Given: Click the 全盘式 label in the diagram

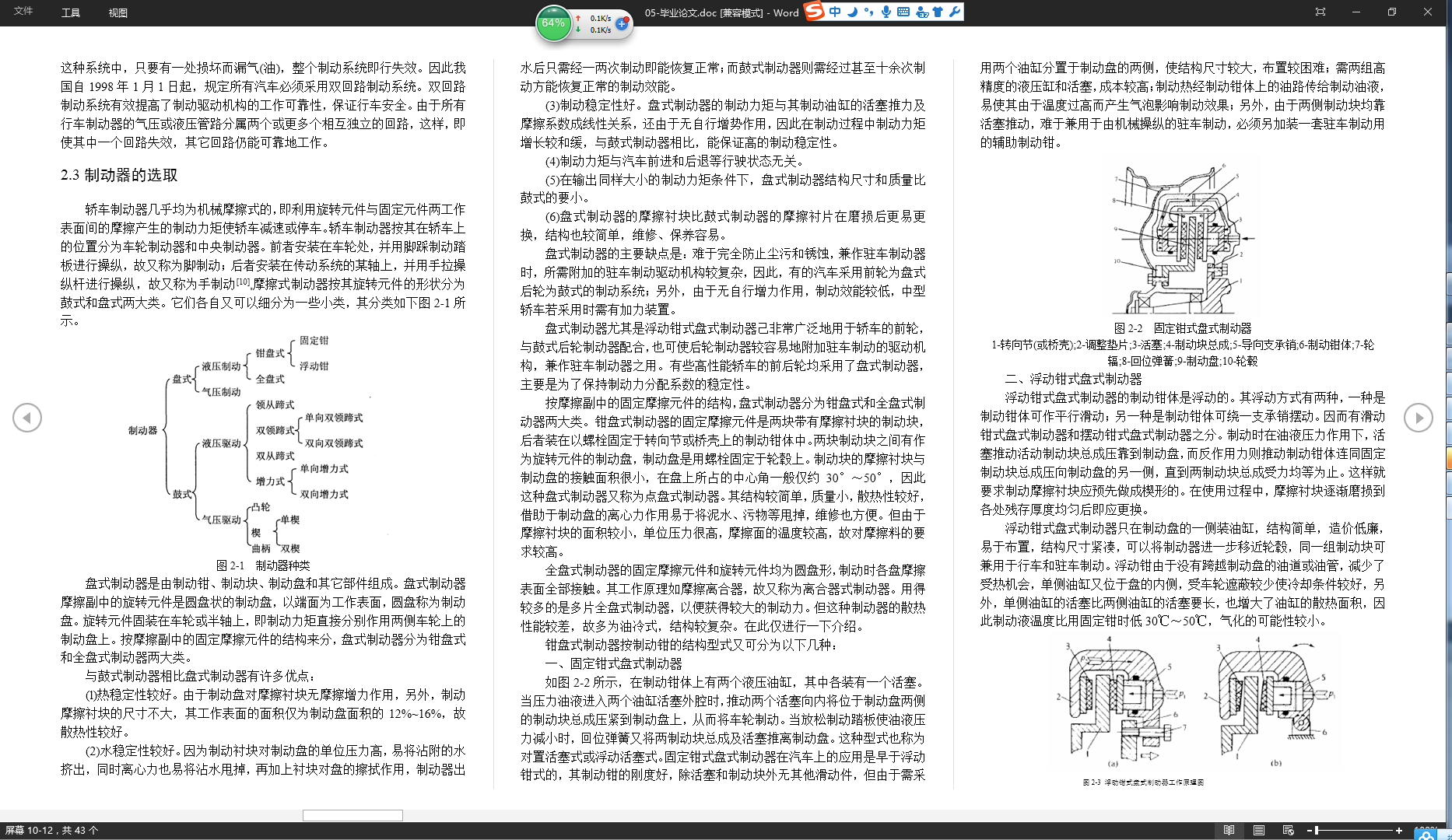Looking at the screenshot, I should tap(270, 379).
